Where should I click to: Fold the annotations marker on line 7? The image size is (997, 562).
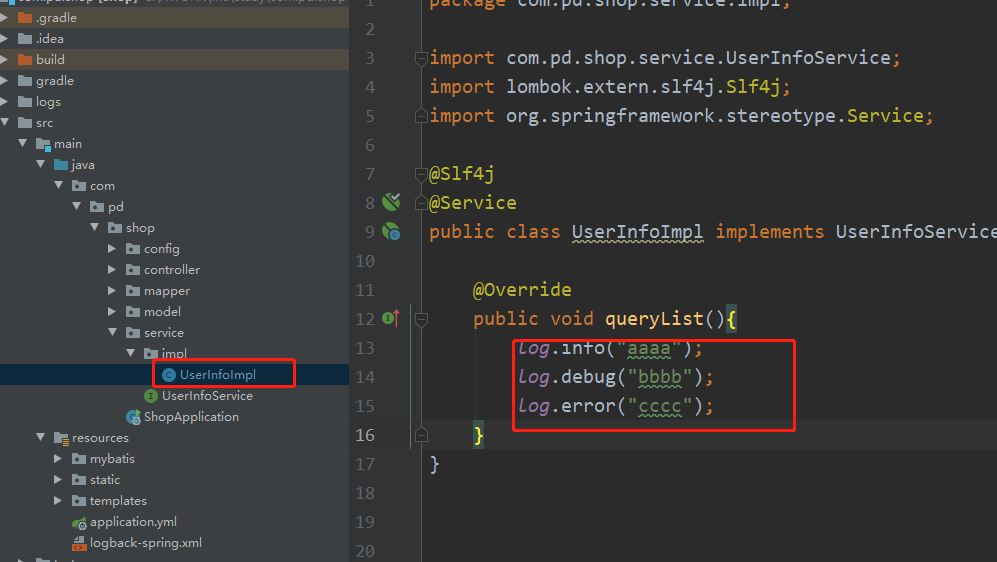[421, 174]
